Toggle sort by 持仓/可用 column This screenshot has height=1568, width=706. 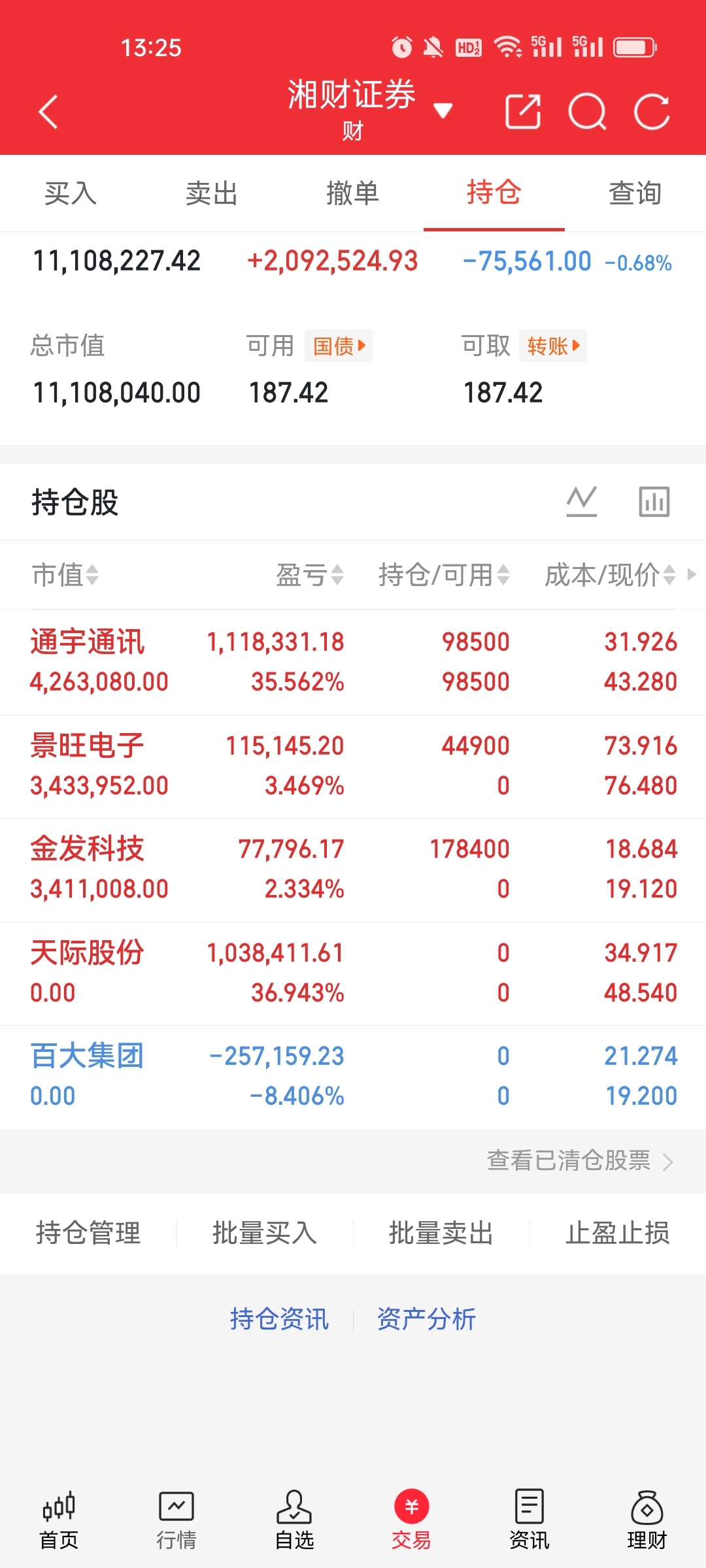tap(443, 575)
